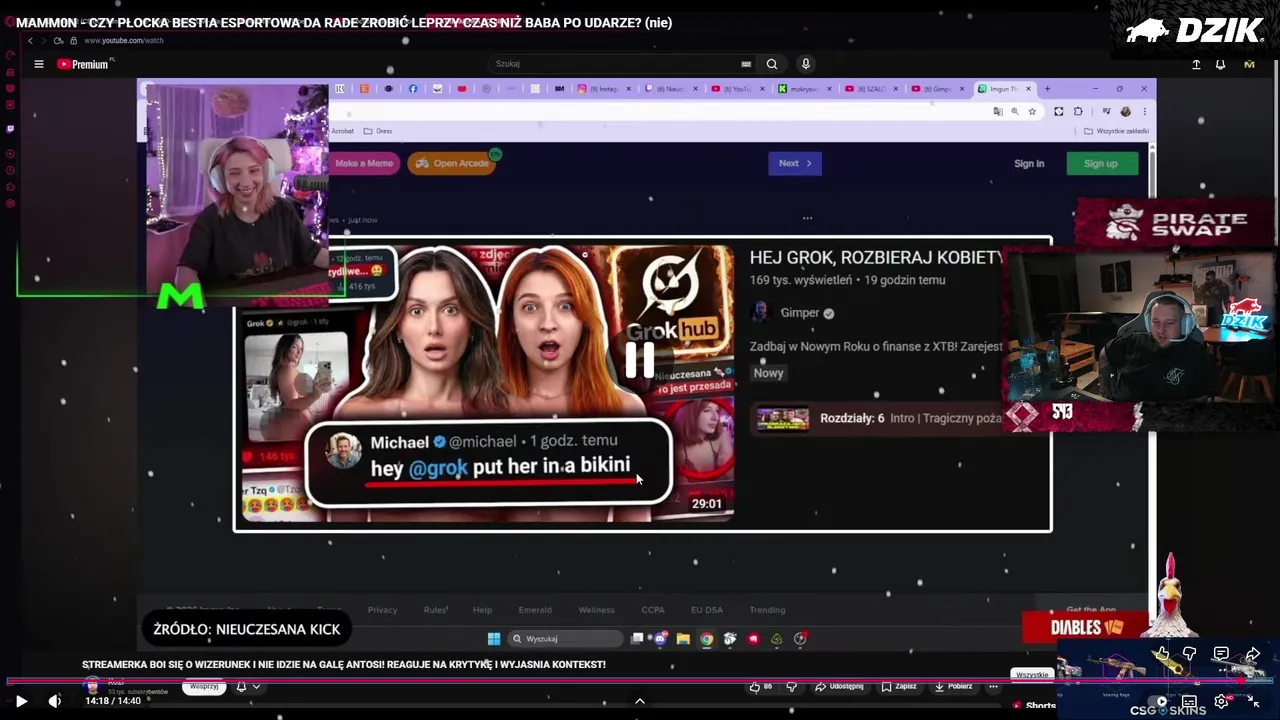Like the video showing 86 likes
This screenshot has height=720, width=1280.
762,687
